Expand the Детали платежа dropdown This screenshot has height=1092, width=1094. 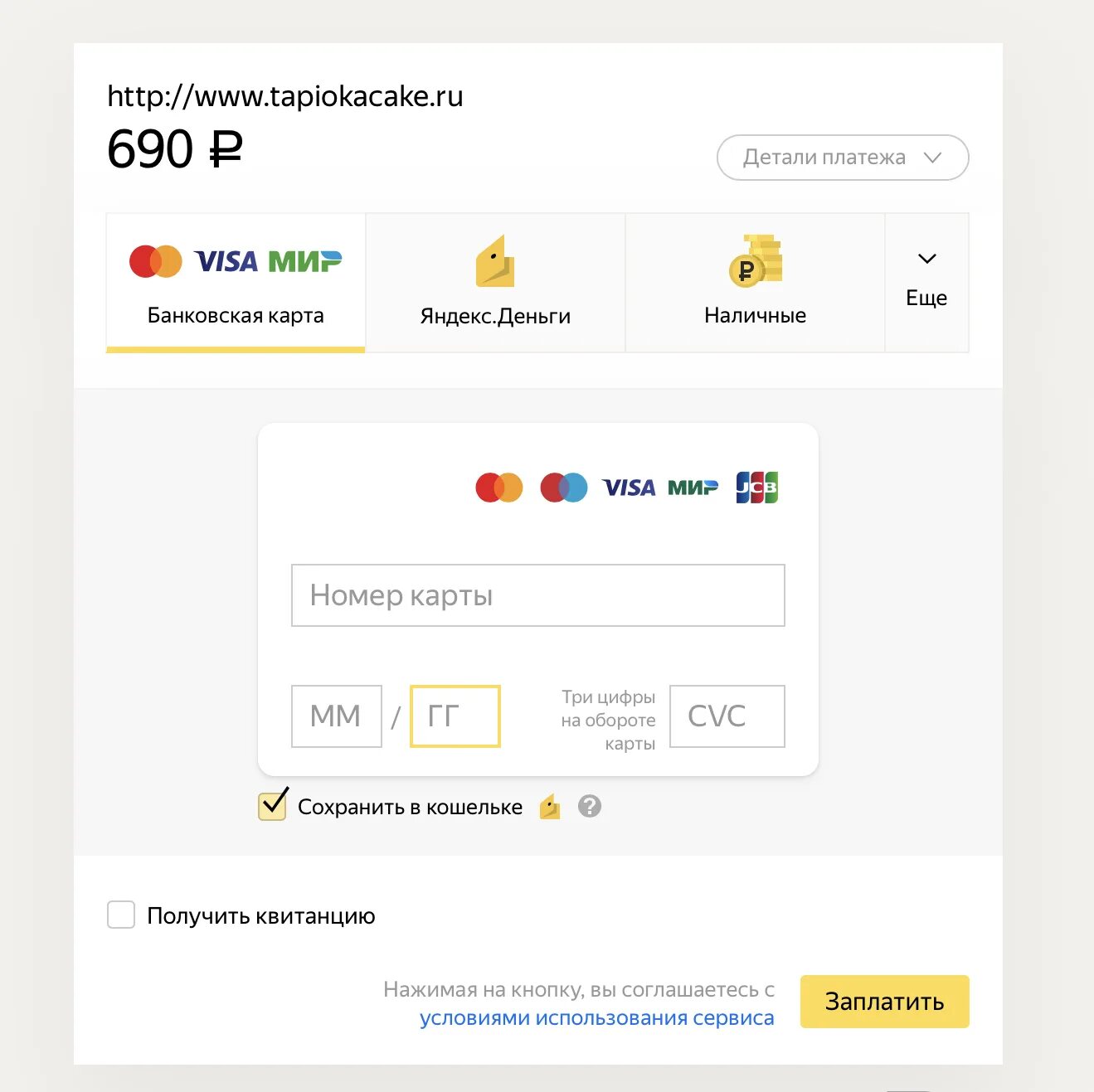(843, 158)
